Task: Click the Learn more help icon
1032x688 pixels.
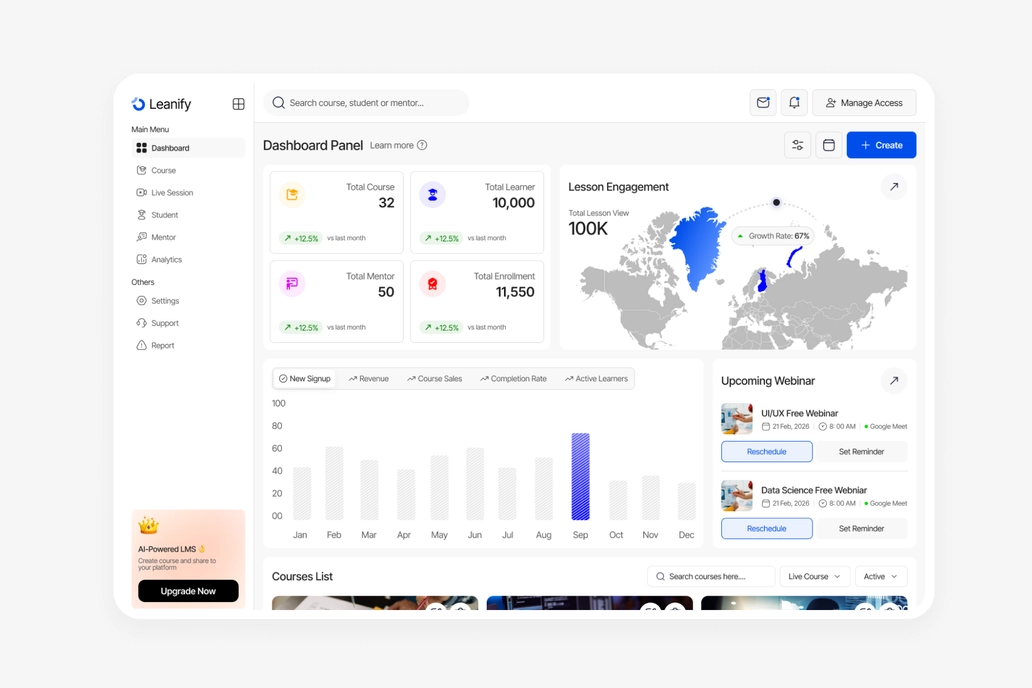Action: pyautogui.click(x=422, y=145)
